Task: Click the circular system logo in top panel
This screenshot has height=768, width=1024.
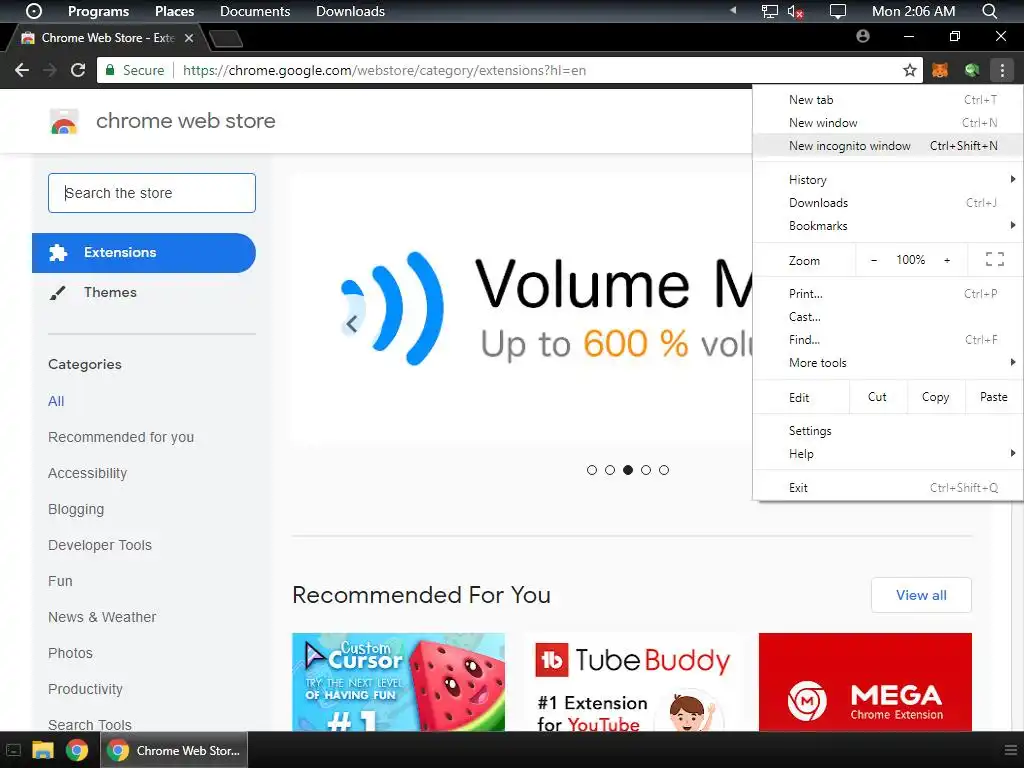Action: click(x=34, y=11)
